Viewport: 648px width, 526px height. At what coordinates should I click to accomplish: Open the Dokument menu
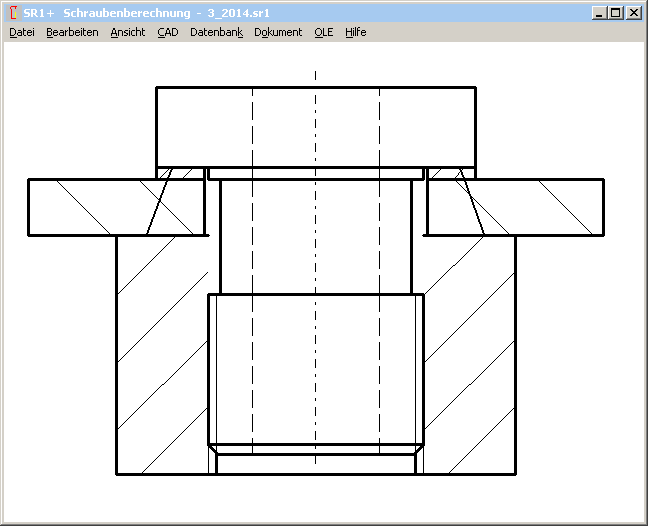pyautogui.click(x=278, y=32)
